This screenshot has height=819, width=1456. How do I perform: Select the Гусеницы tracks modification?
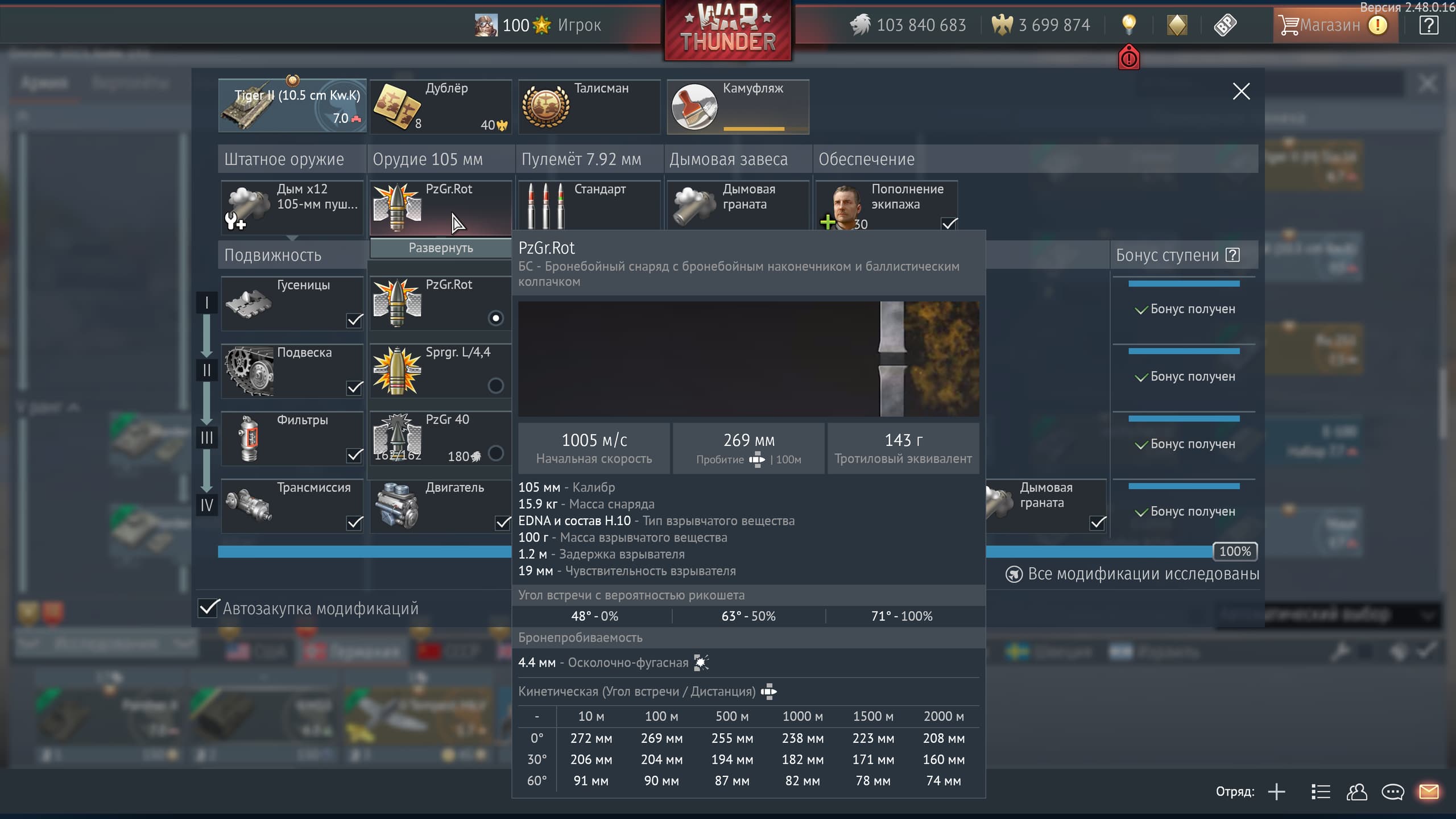pos(292,303)
